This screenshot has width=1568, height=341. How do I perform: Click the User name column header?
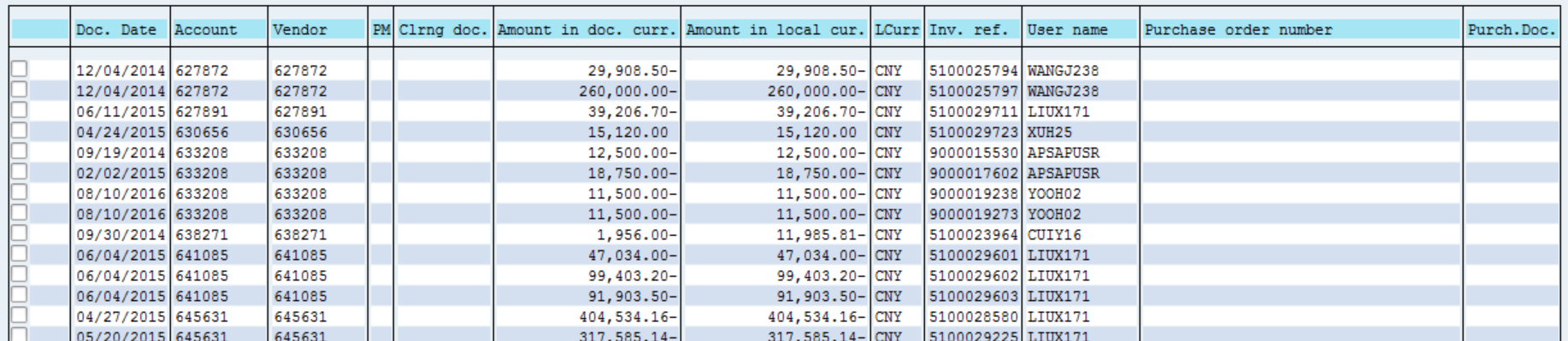pyautogui.click(x=1081, y=30)
